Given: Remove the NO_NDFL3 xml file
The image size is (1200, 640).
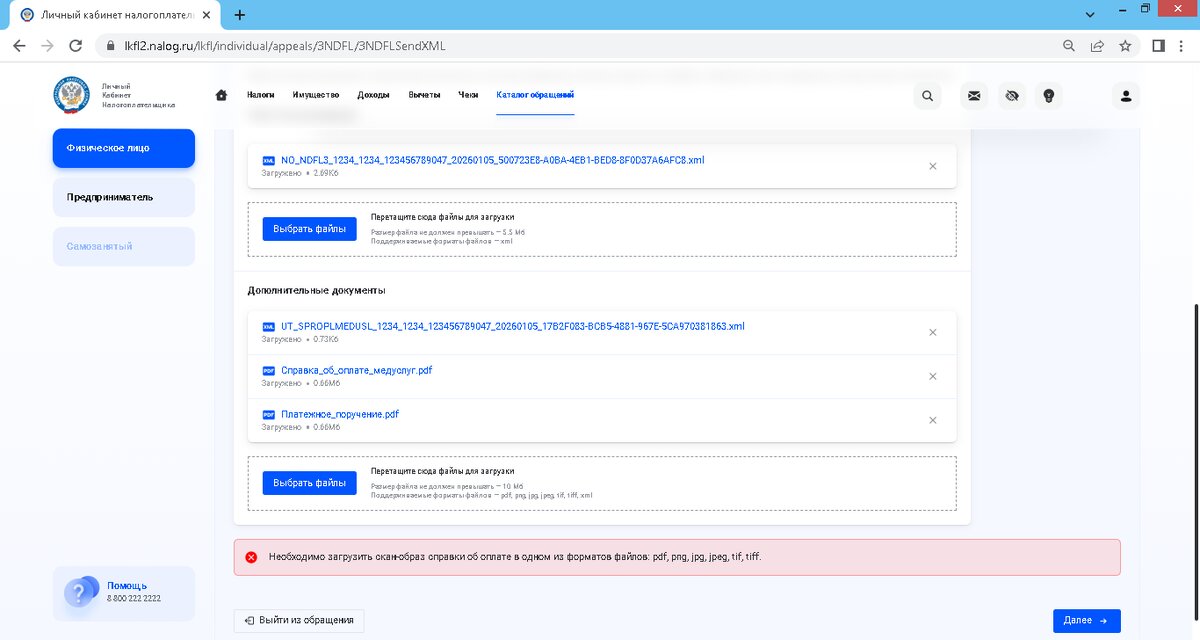Looking at the screenshot, I should (933, 166).
